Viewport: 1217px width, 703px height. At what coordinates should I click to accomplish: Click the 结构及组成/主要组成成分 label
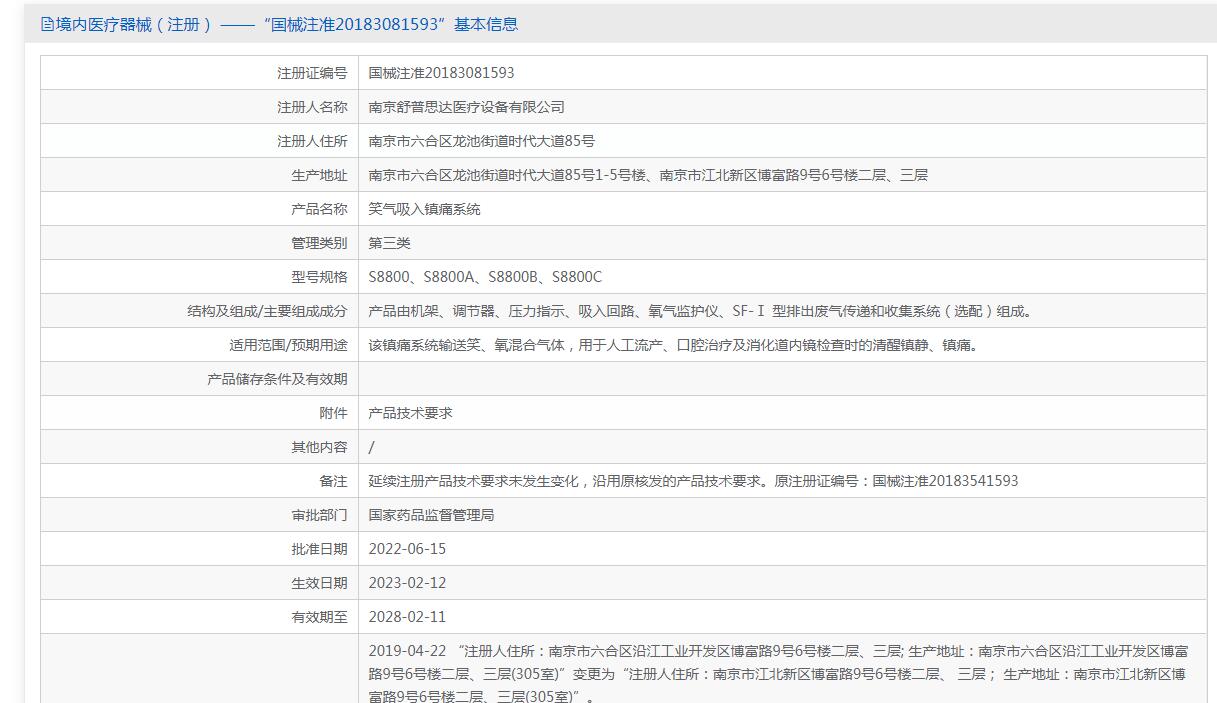click(267, 311)
